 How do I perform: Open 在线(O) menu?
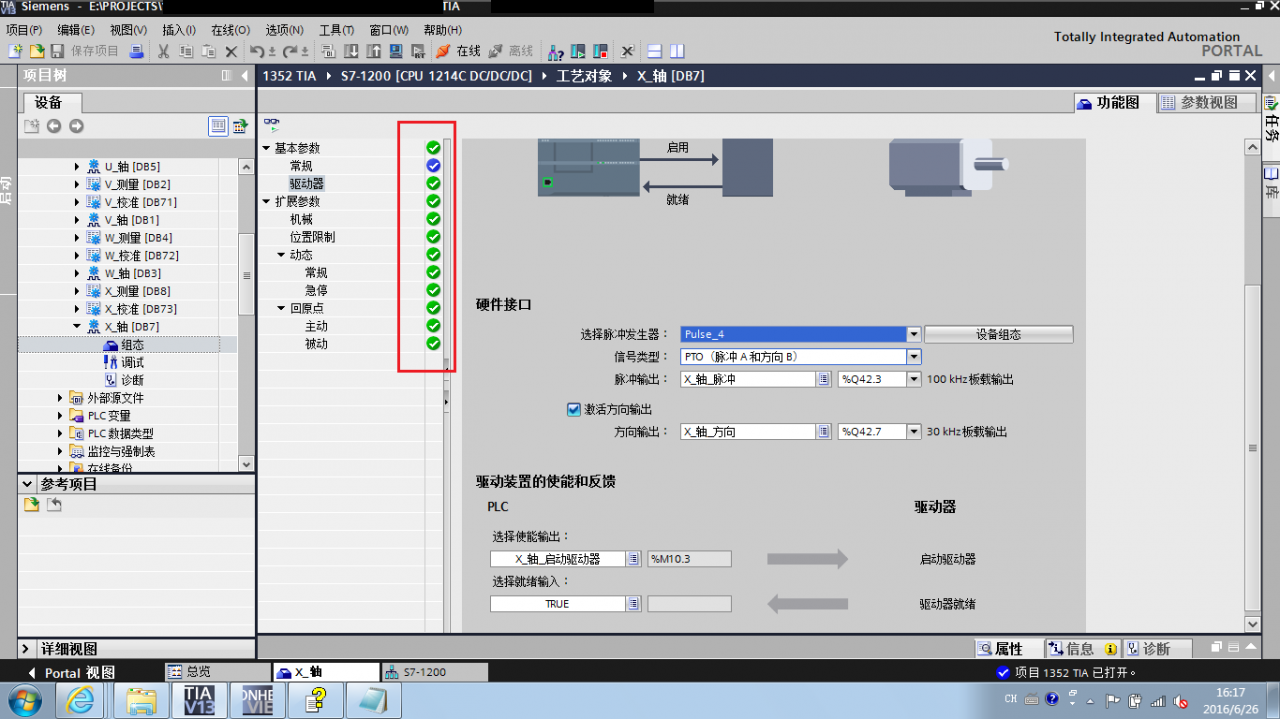(x=230, y=30)
